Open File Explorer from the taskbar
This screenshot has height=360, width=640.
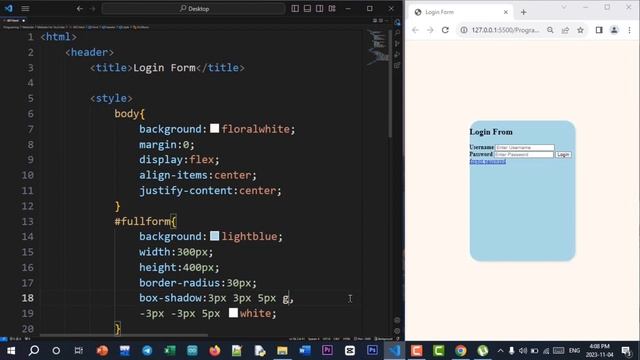[282, 351]
